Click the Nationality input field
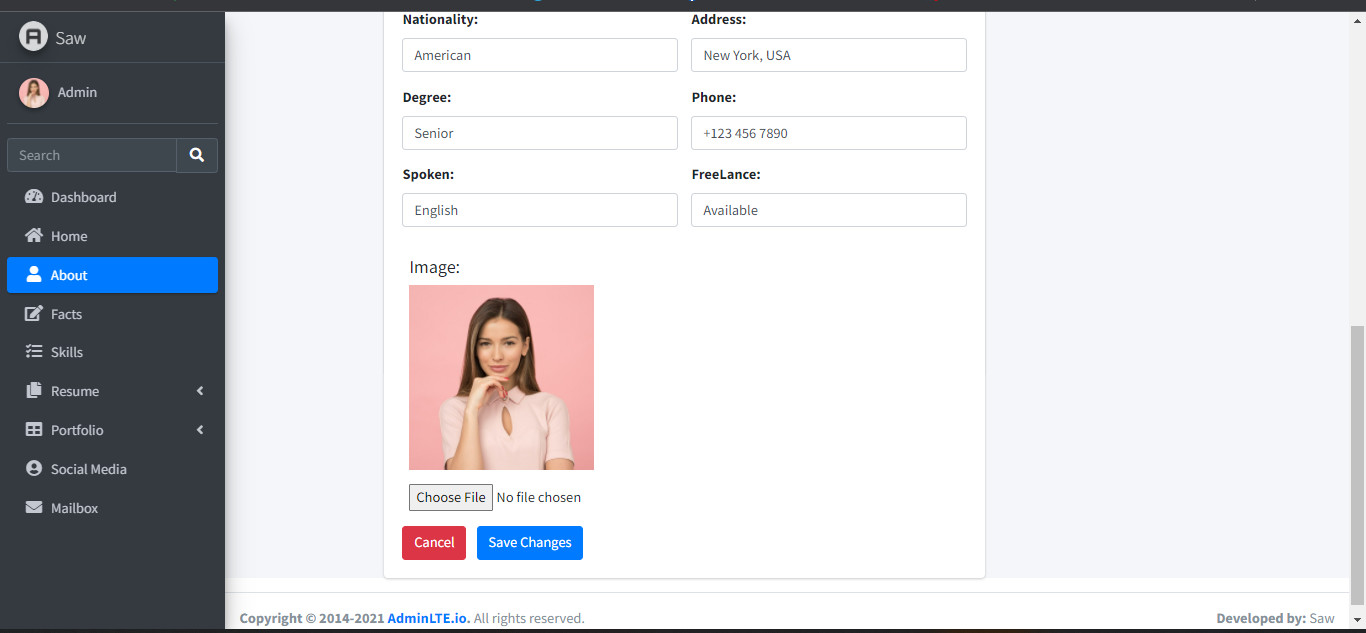1366x633 pixels. tap(540, 55)
